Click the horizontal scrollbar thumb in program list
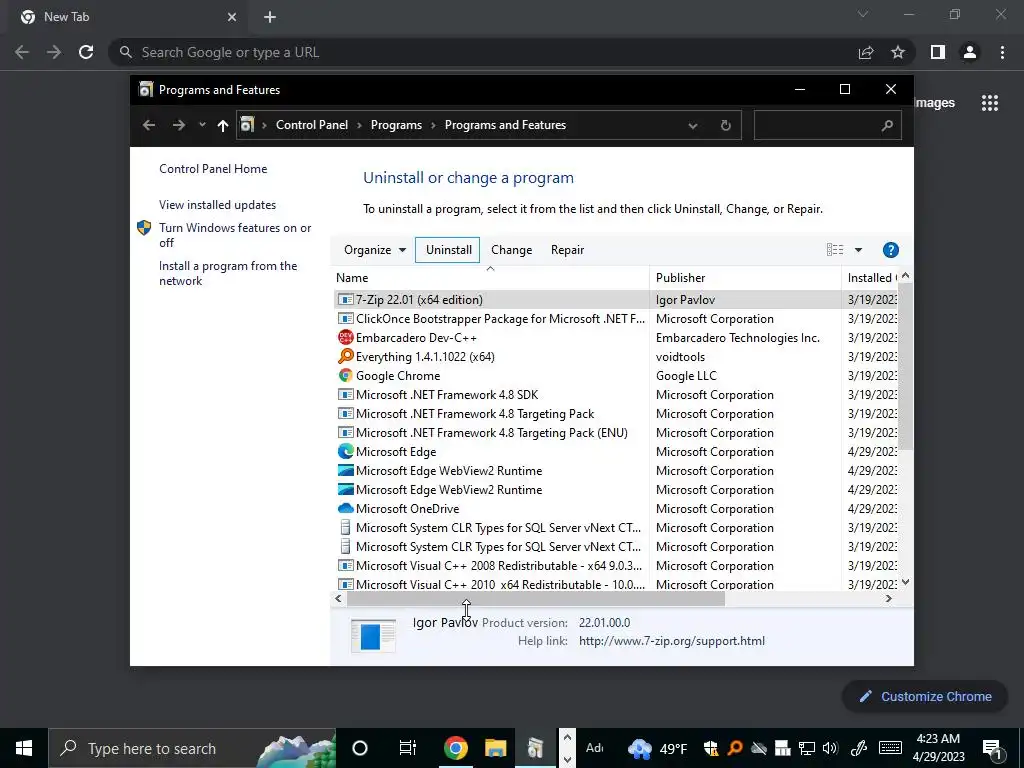This screenshot has height=768, width=1024. [535, 598]
